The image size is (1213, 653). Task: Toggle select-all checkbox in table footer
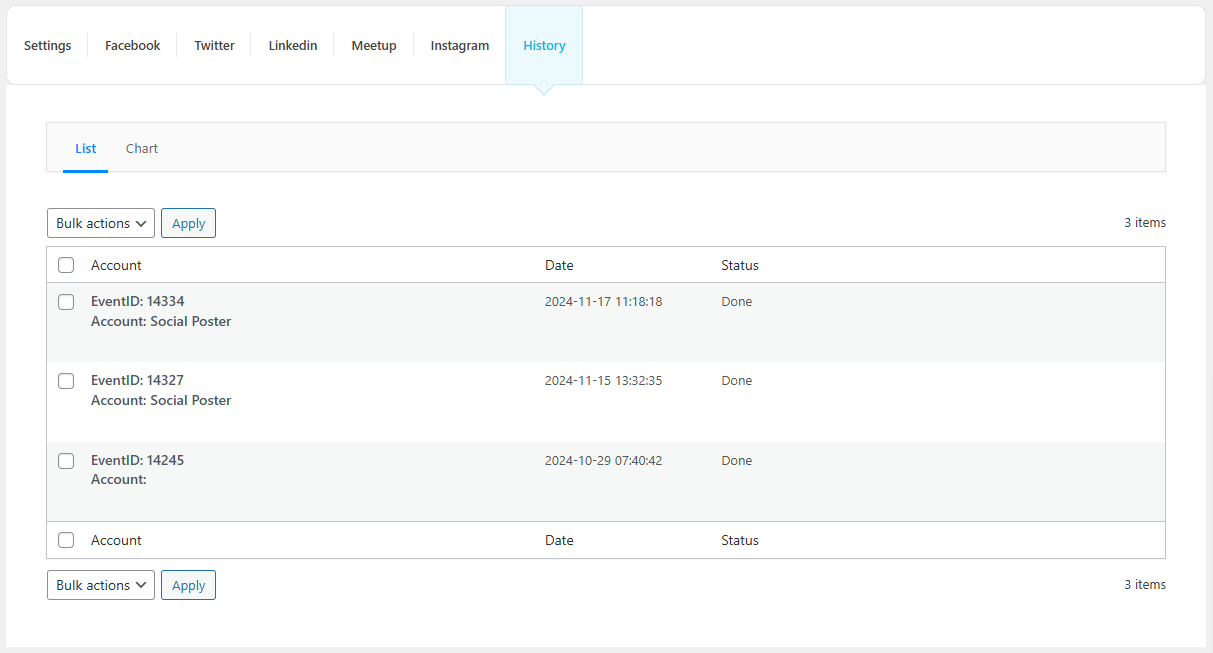pos(66,541)
